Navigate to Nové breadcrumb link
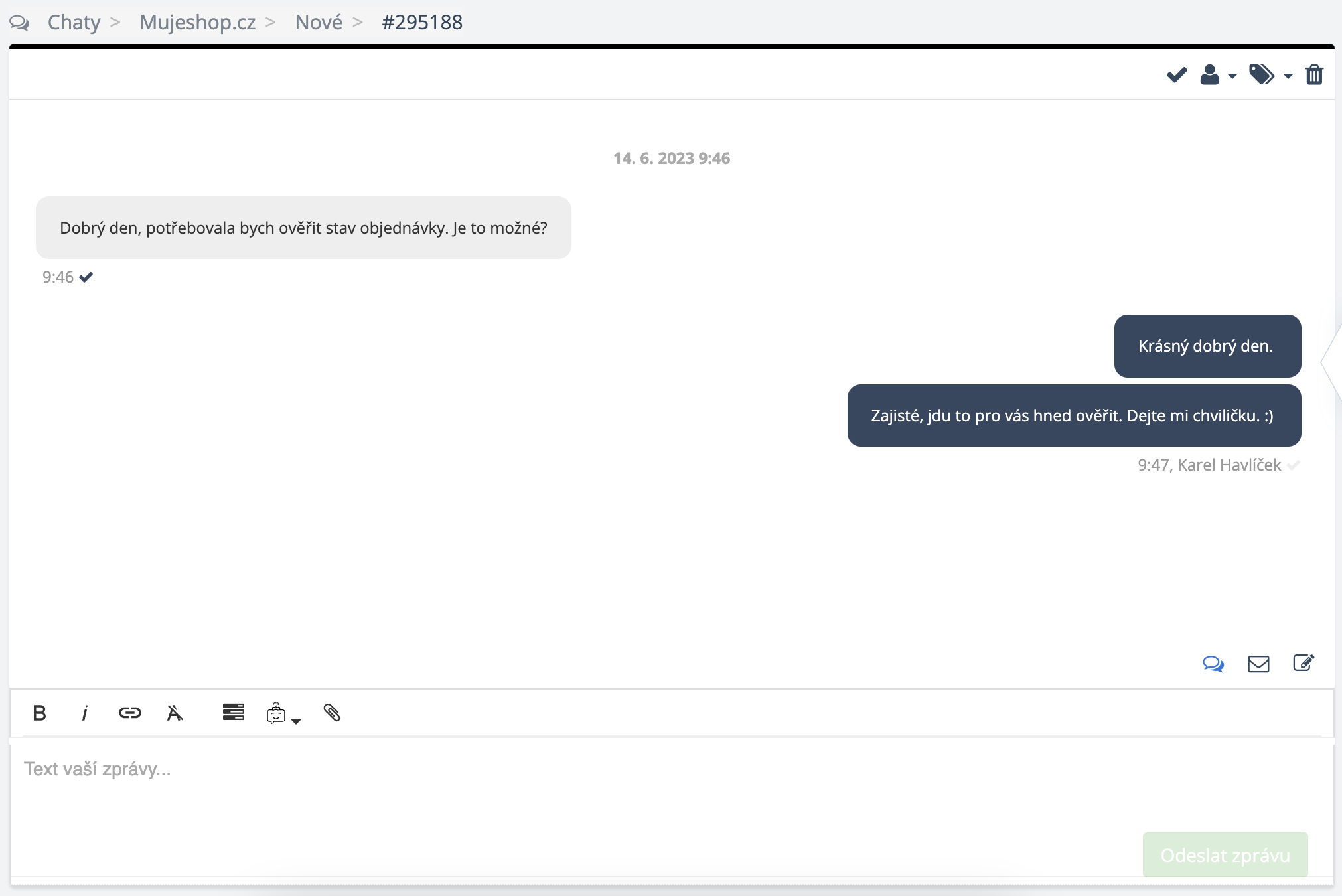Viewport: 1342px width, 896px height. (x=319, y=22)
